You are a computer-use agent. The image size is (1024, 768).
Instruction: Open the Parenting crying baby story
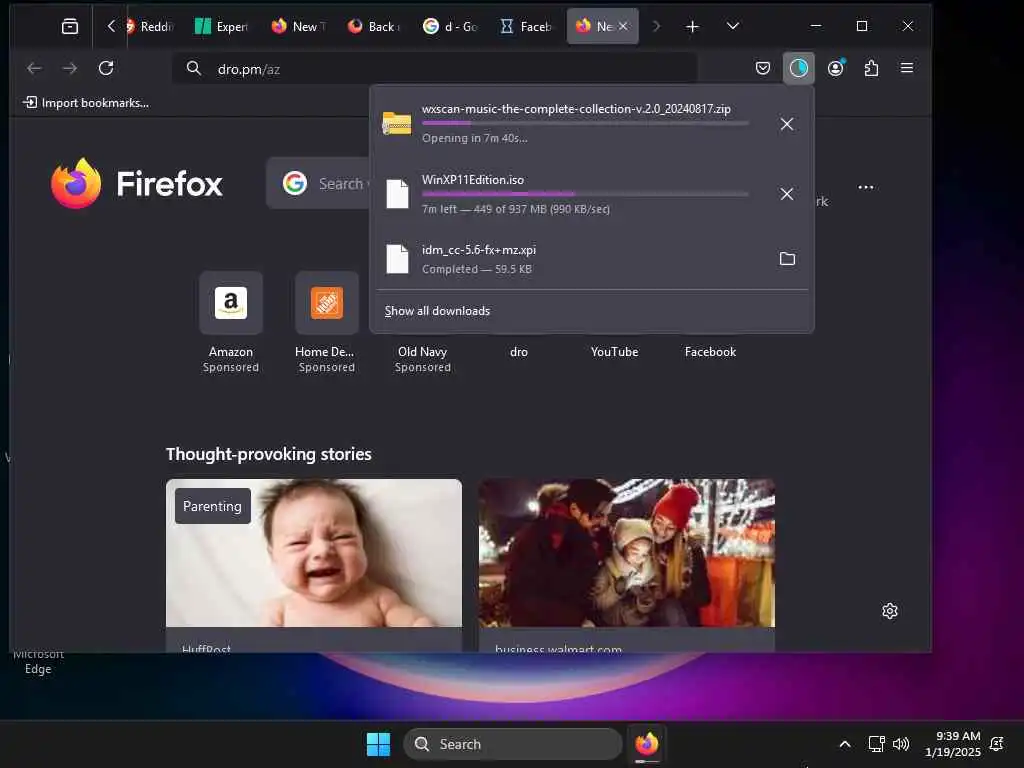point(314,565)
